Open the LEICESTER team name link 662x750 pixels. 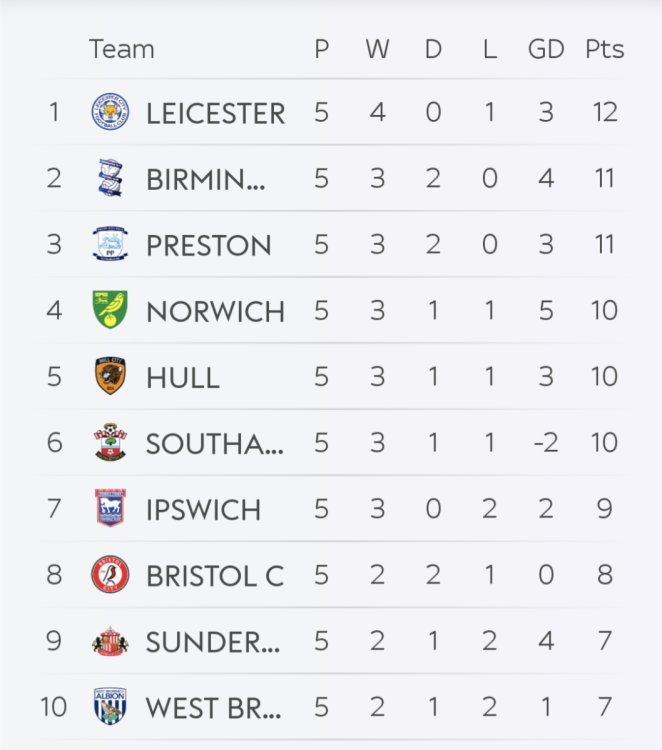[x=215, y=113]
